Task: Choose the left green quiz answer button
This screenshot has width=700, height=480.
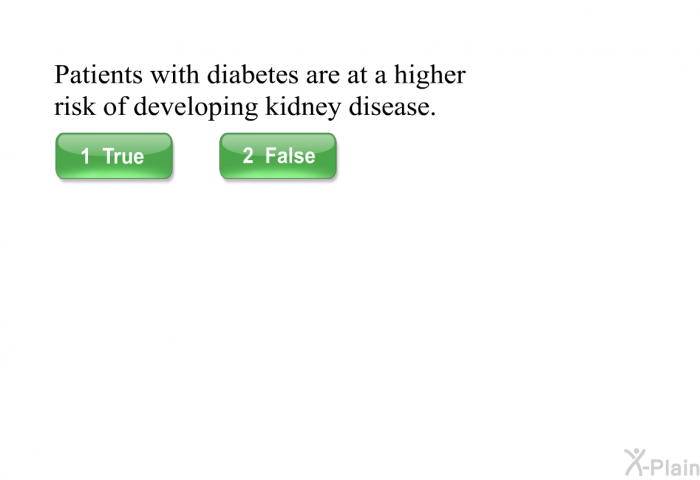Action: click(114, 156)
